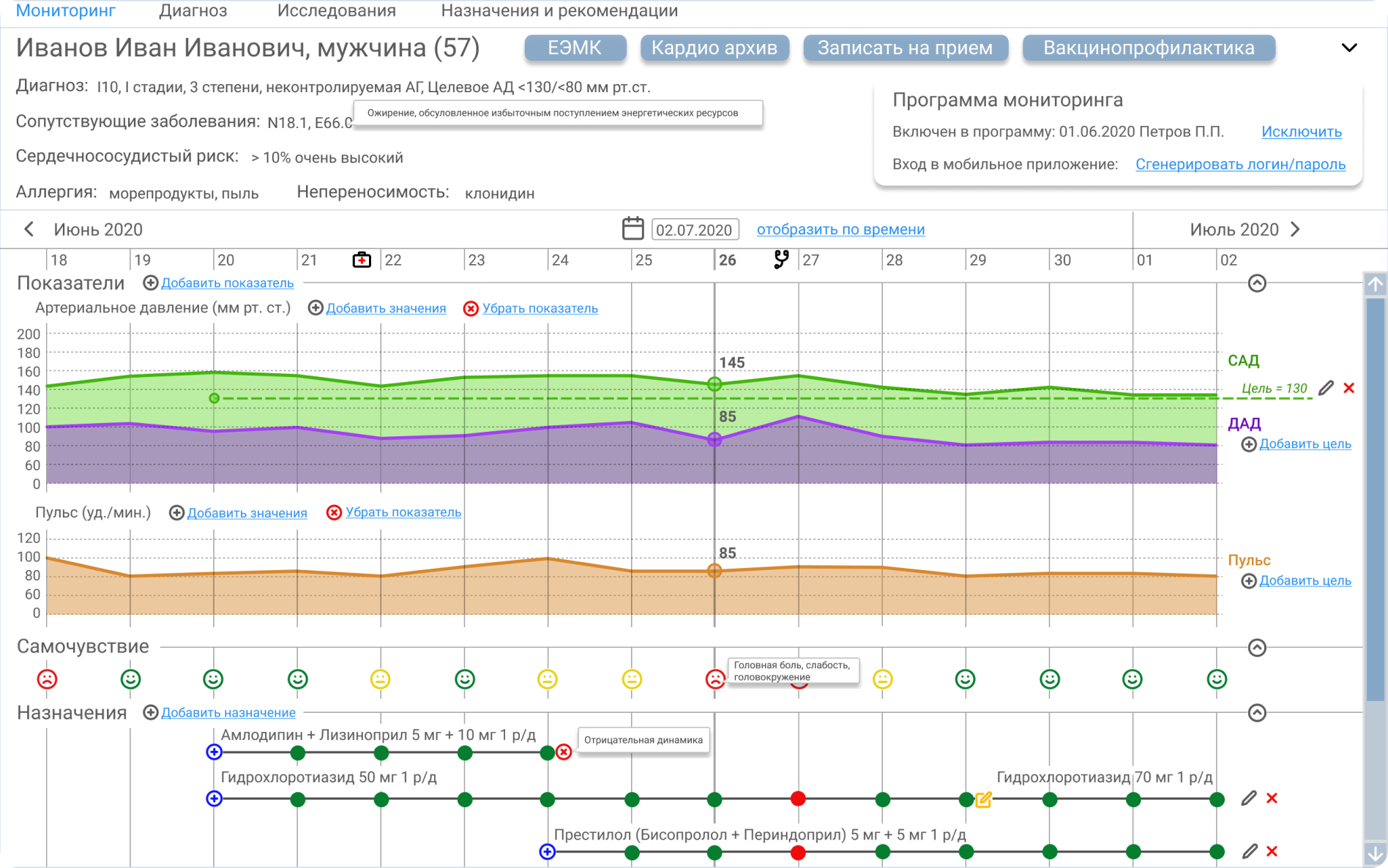Edit the Гидрохлоротиазид prescription with the pencil icon
The width and height of the screenshot is (1388, 868).
coord(1249,798)
